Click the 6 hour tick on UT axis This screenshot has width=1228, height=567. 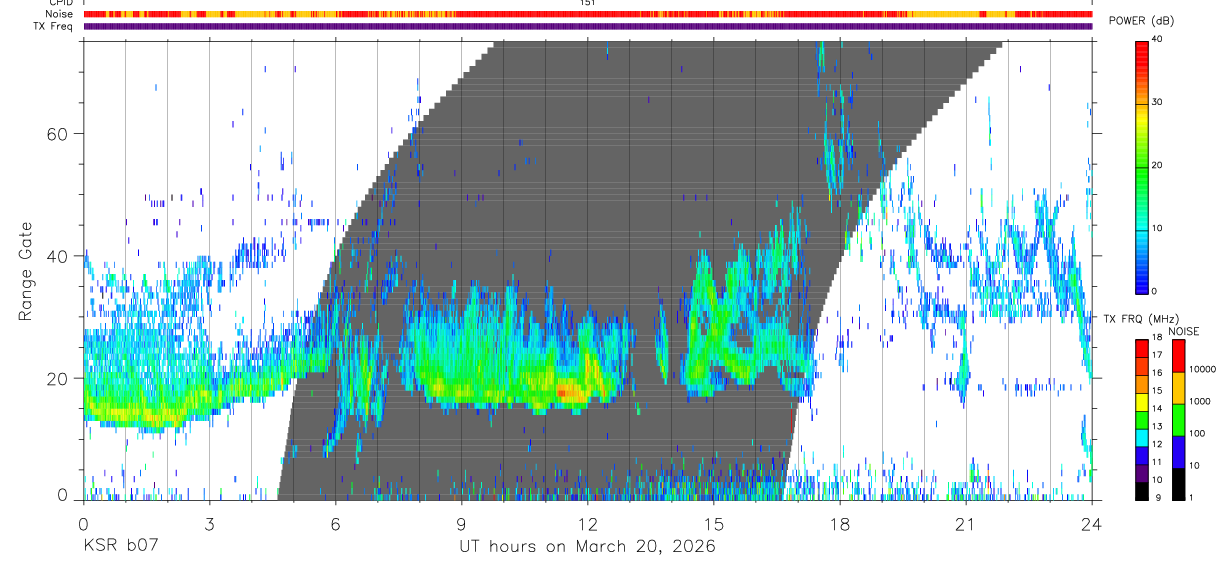click(x=335, y=524)
